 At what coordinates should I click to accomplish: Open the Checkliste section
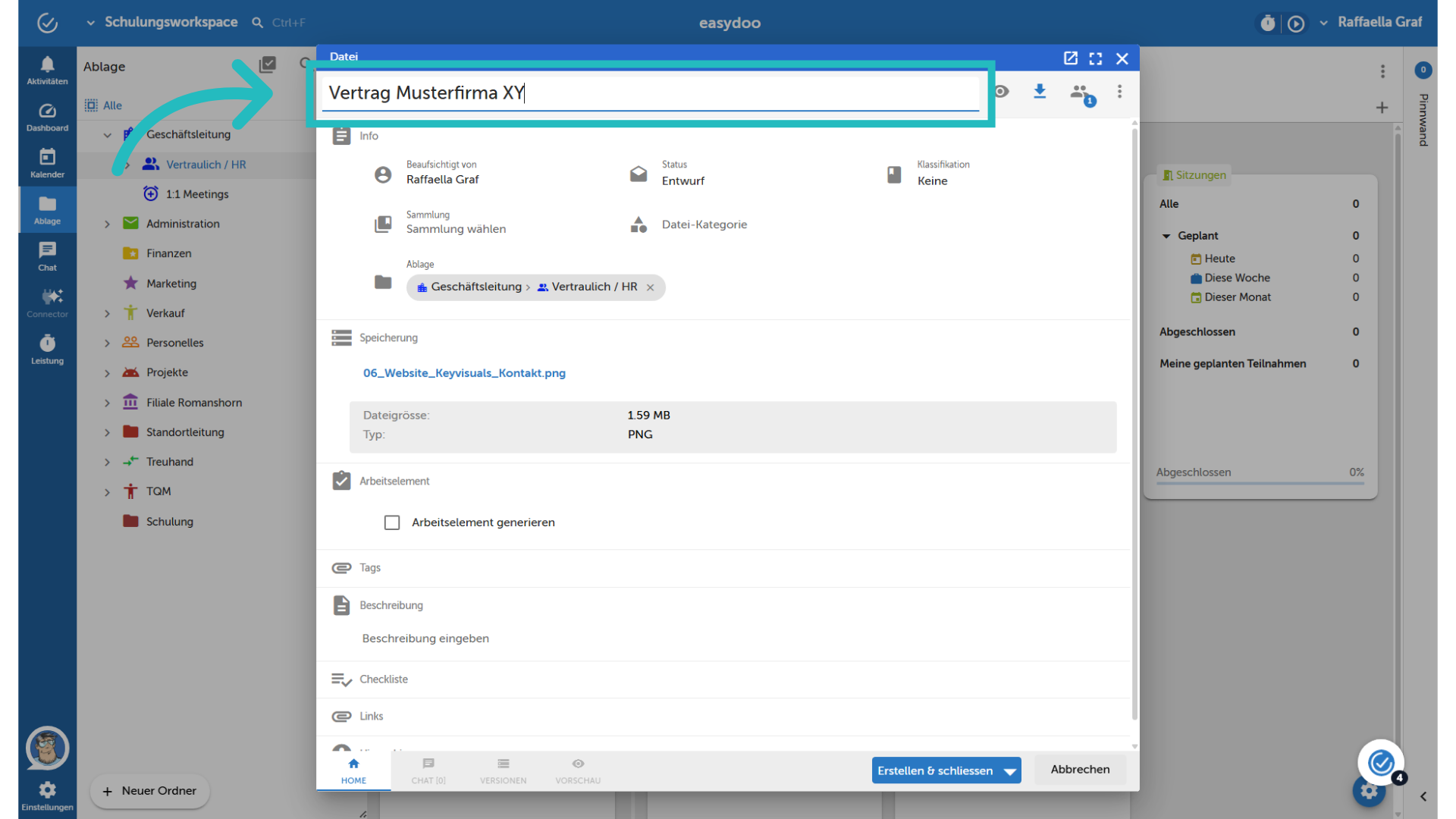tap(383, 679)
